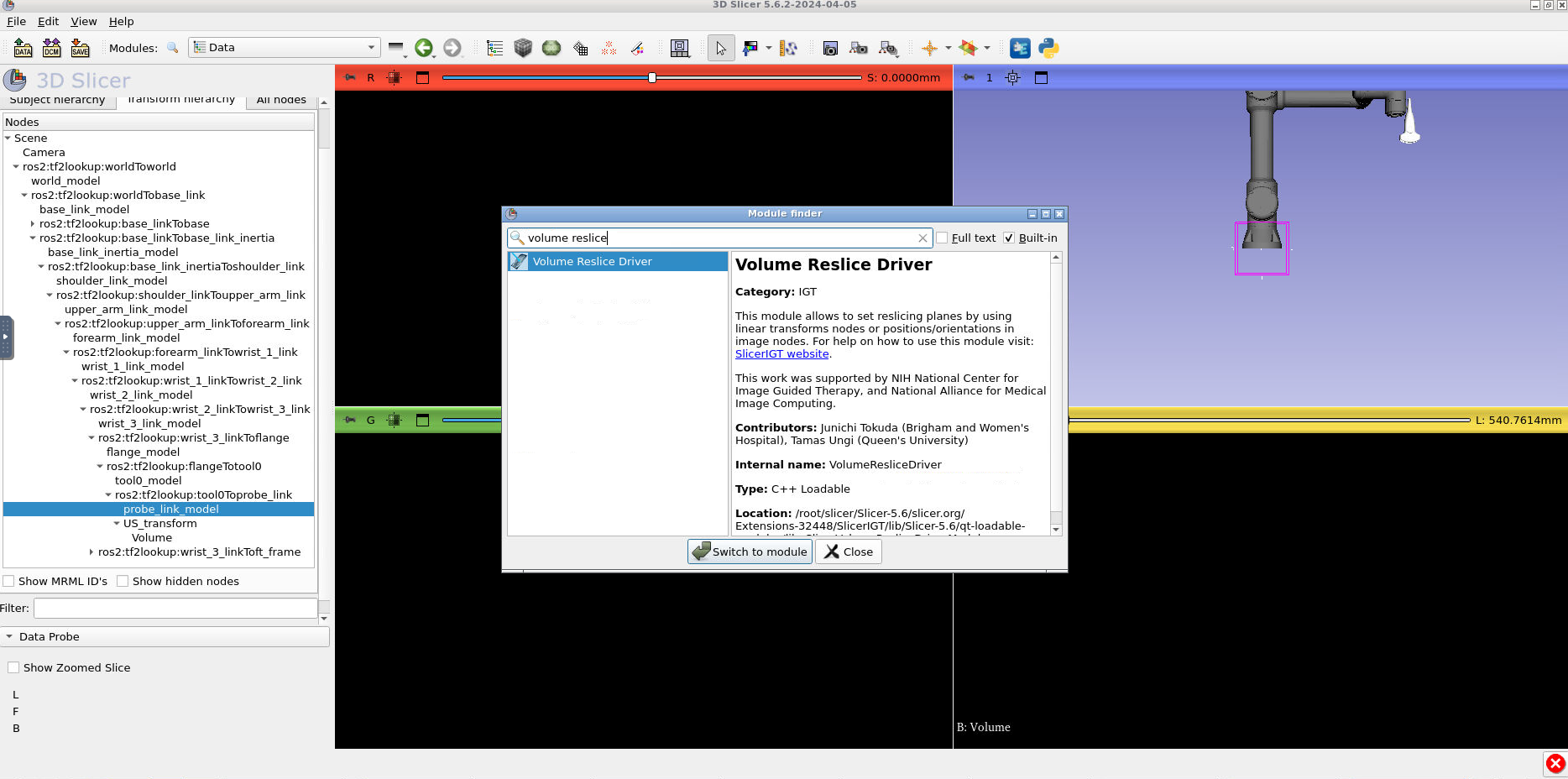Open the SlicerIGT website link
Viewport: 1568px width, 779px height.
point(781,353)
